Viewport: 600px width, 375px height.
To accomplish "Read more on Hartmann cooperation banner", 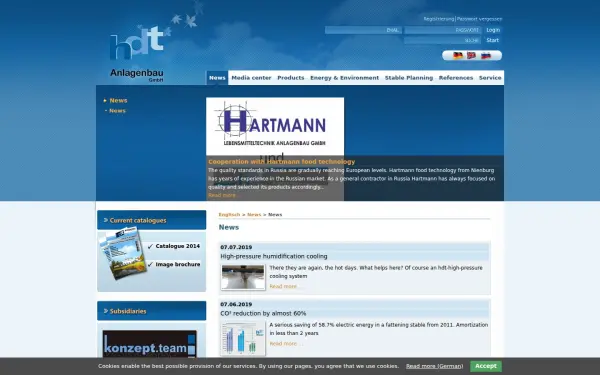I will click(x=222, y=196).
